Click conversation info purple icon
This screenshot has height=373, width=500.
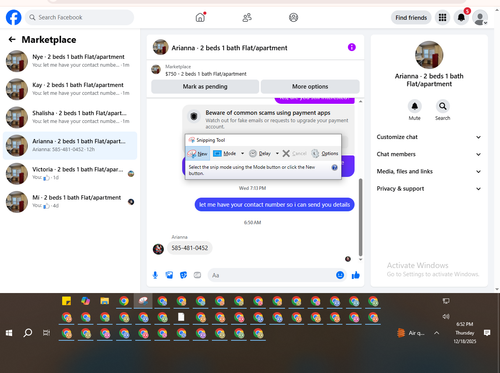click(352, 47)
